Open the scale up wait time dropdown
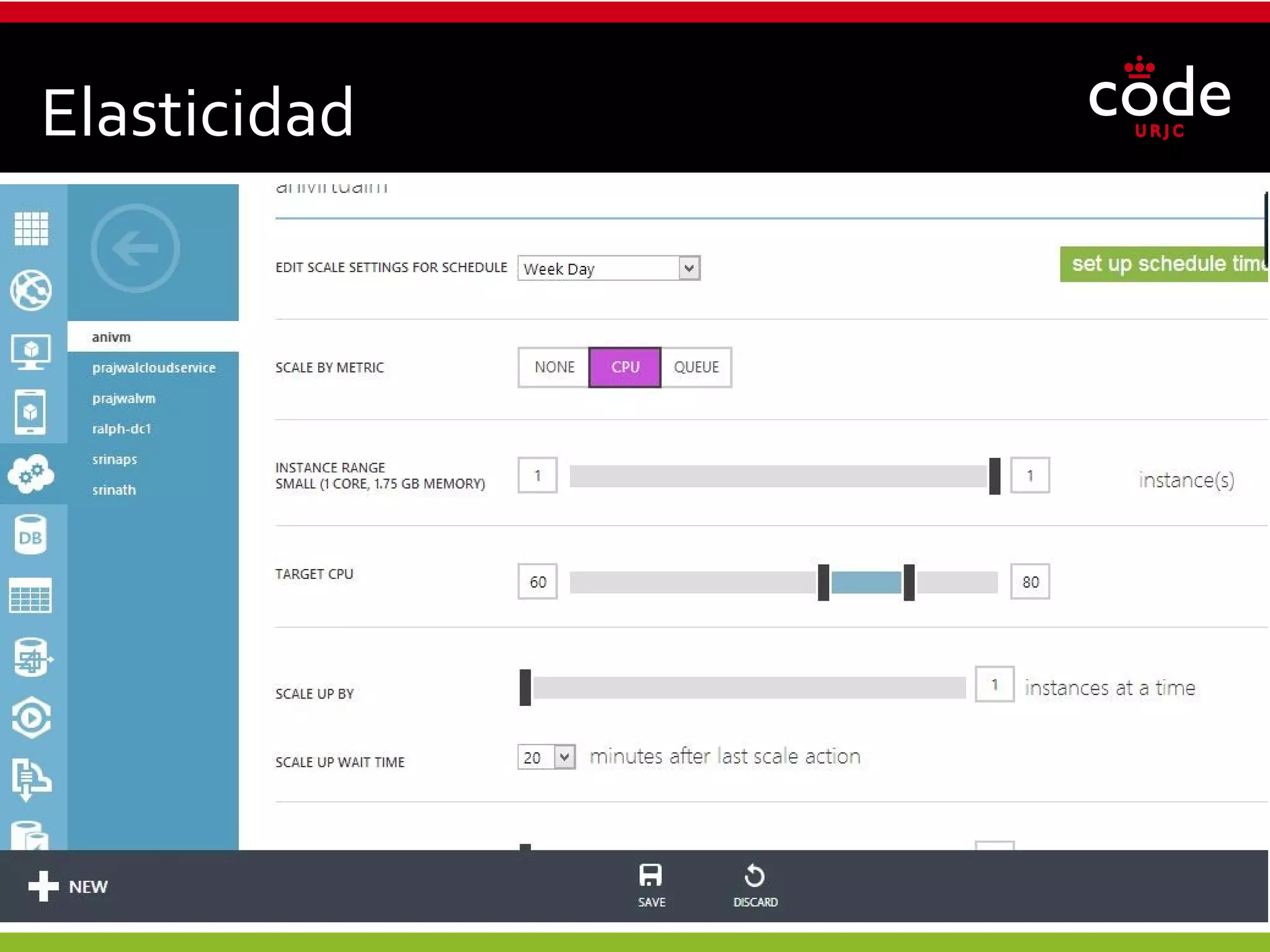The image size is (1270, 952). pyautogui.click(x=546, y=757)
